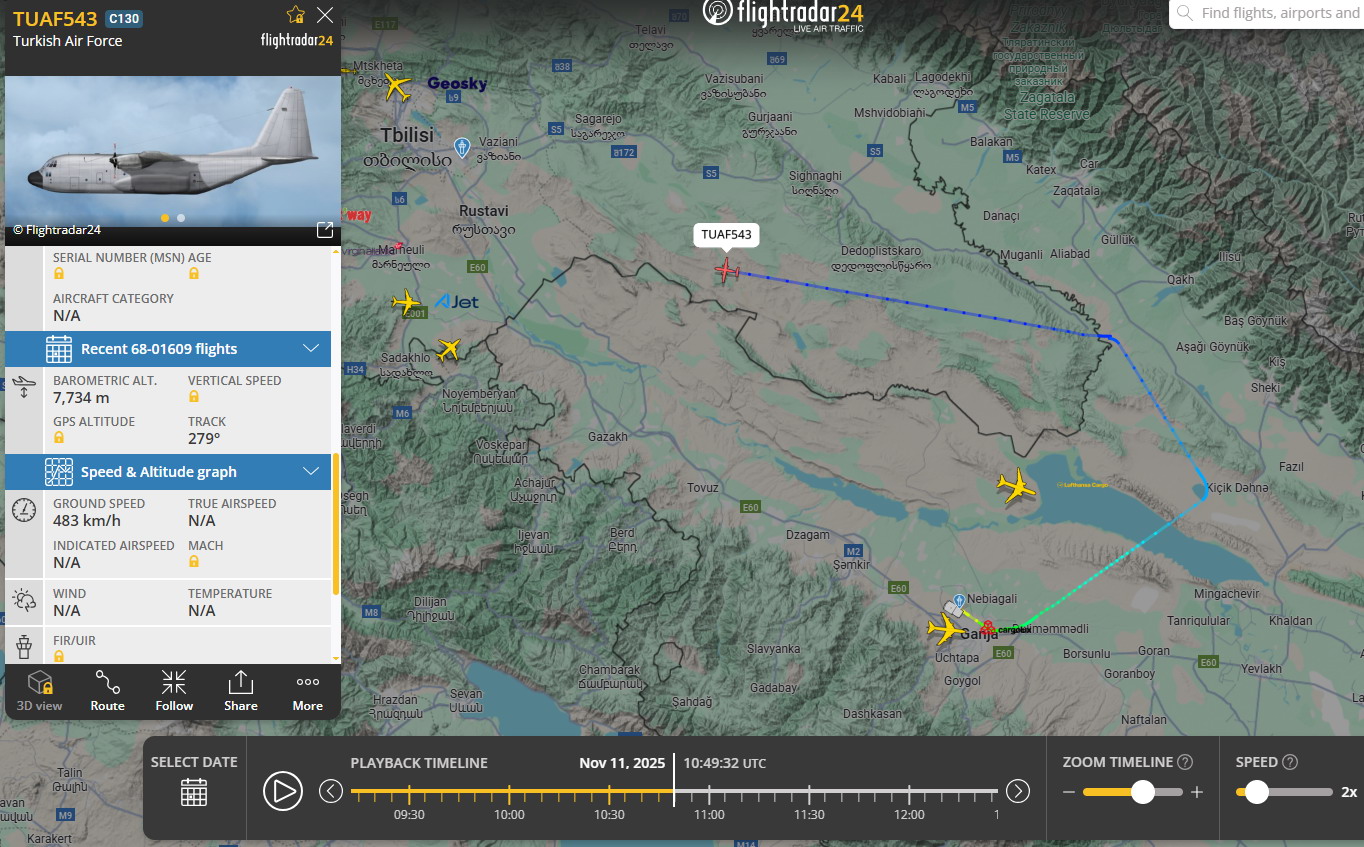Step the timeline backward

(331, 792)
